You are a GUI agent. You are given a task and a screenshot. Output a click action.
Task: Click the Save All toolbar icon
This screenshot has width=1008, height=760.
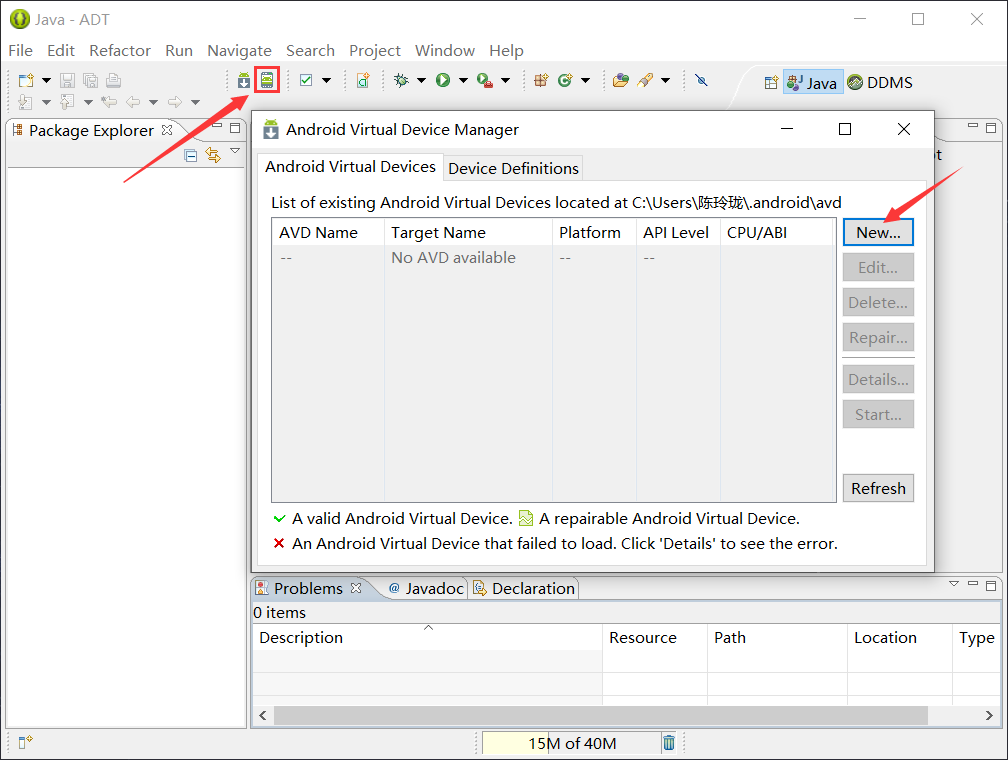(x=91, y=80)
